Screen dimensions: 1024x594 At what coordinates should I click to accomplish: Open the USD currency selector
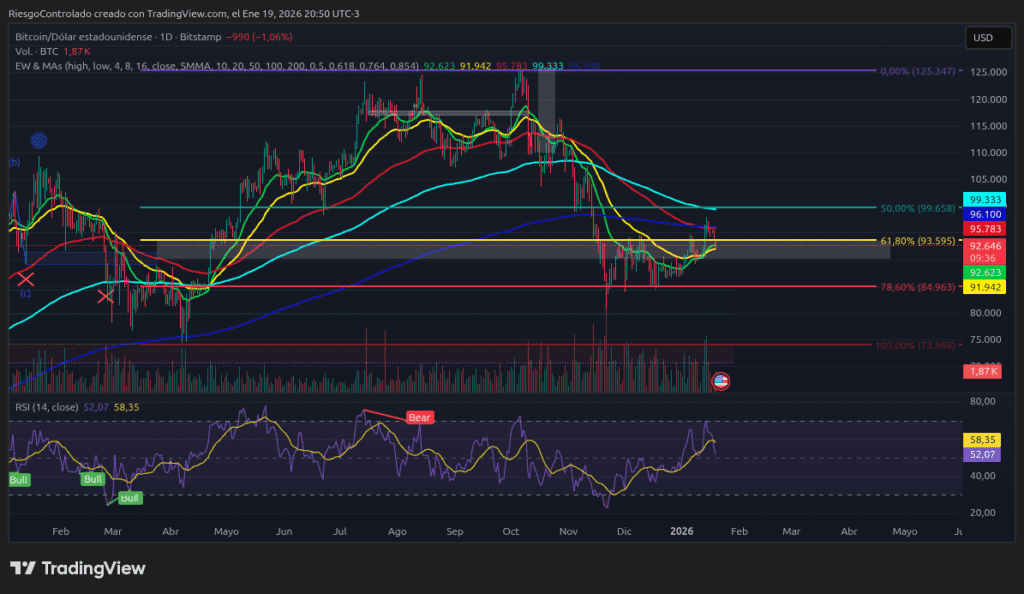983,38
